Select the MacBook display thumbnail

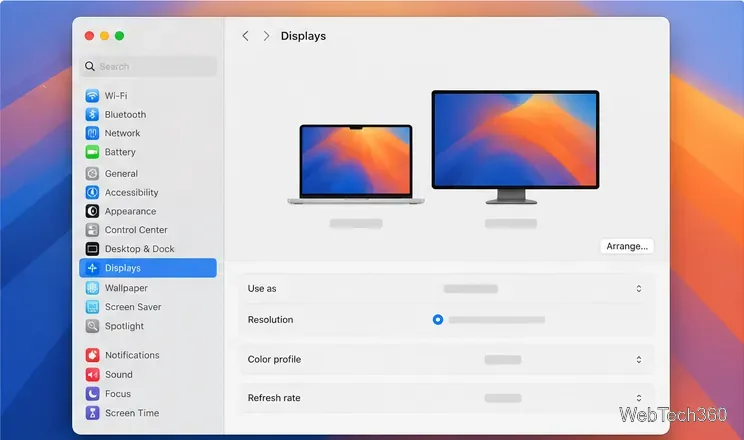pos(356,164)
